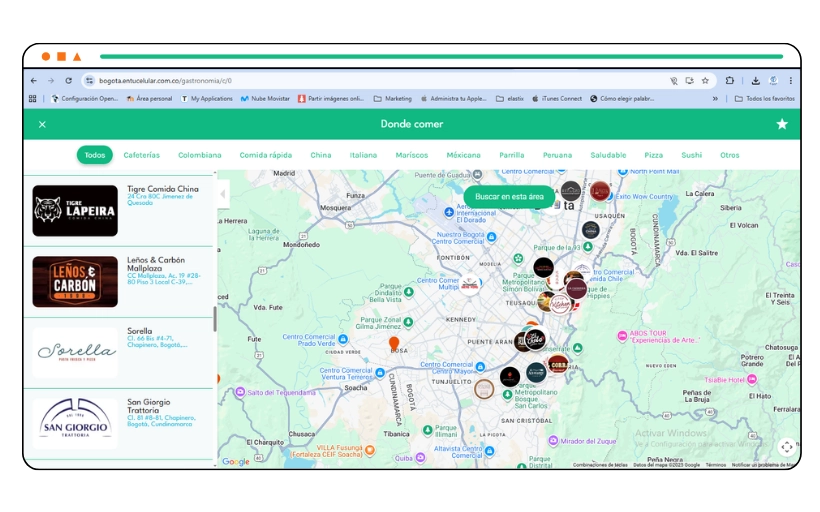Click the map locate-me crosshair button
This screenshot has width=820, height=512.
tap(787, 447)
